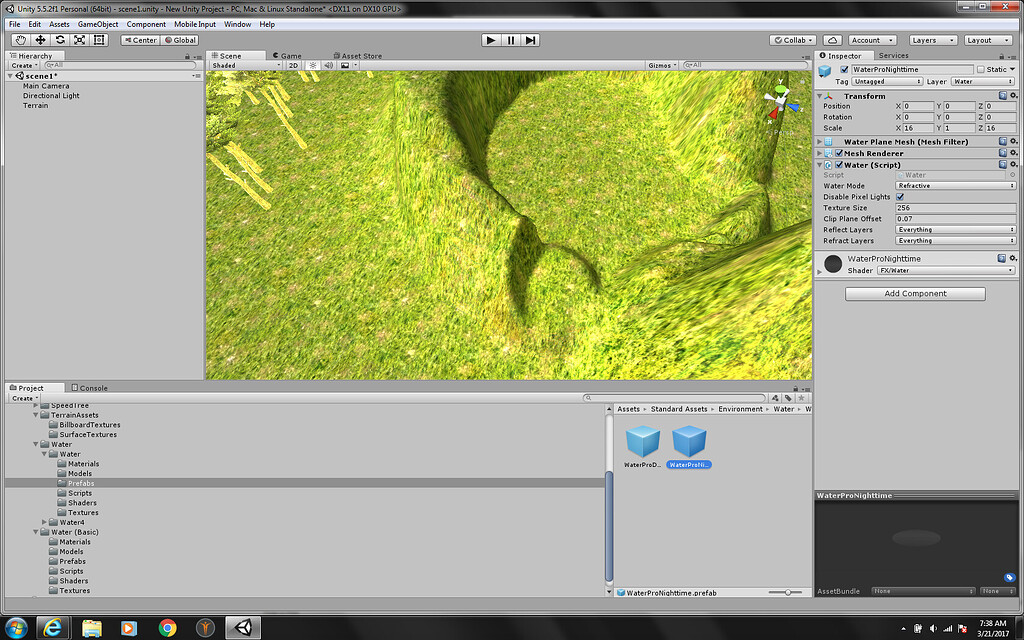Open the GameObject menu
The height and width of the screenshot is (640, 1024).
(97, 23)
